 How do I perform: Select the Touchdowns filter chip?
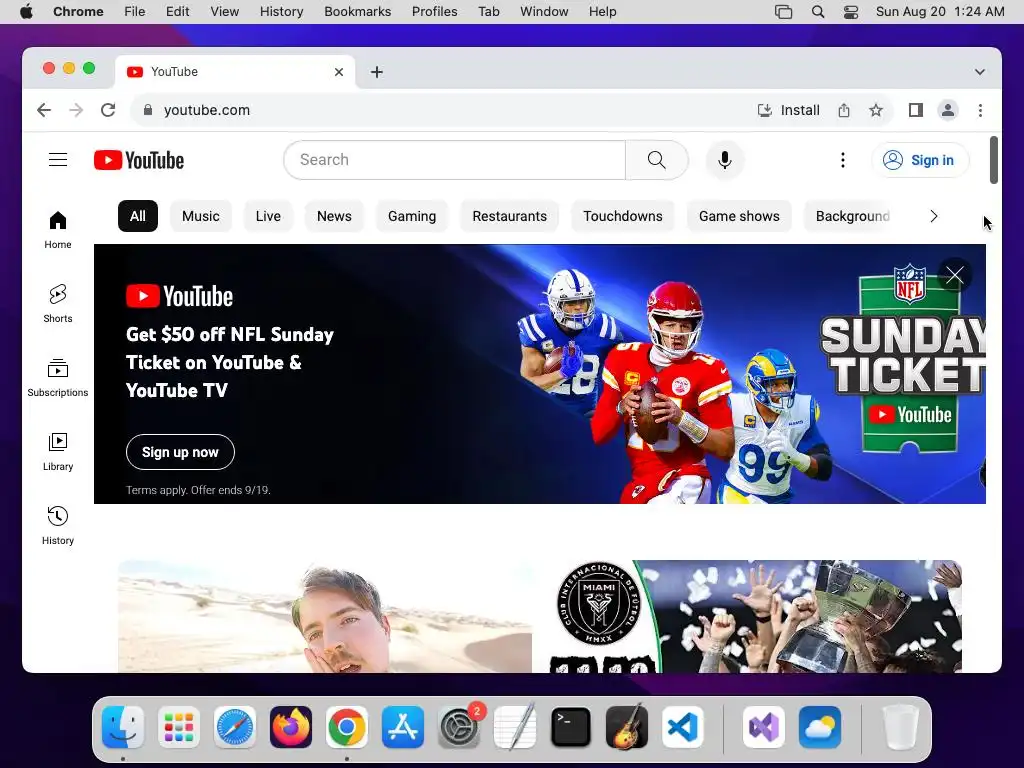point(623,216)
